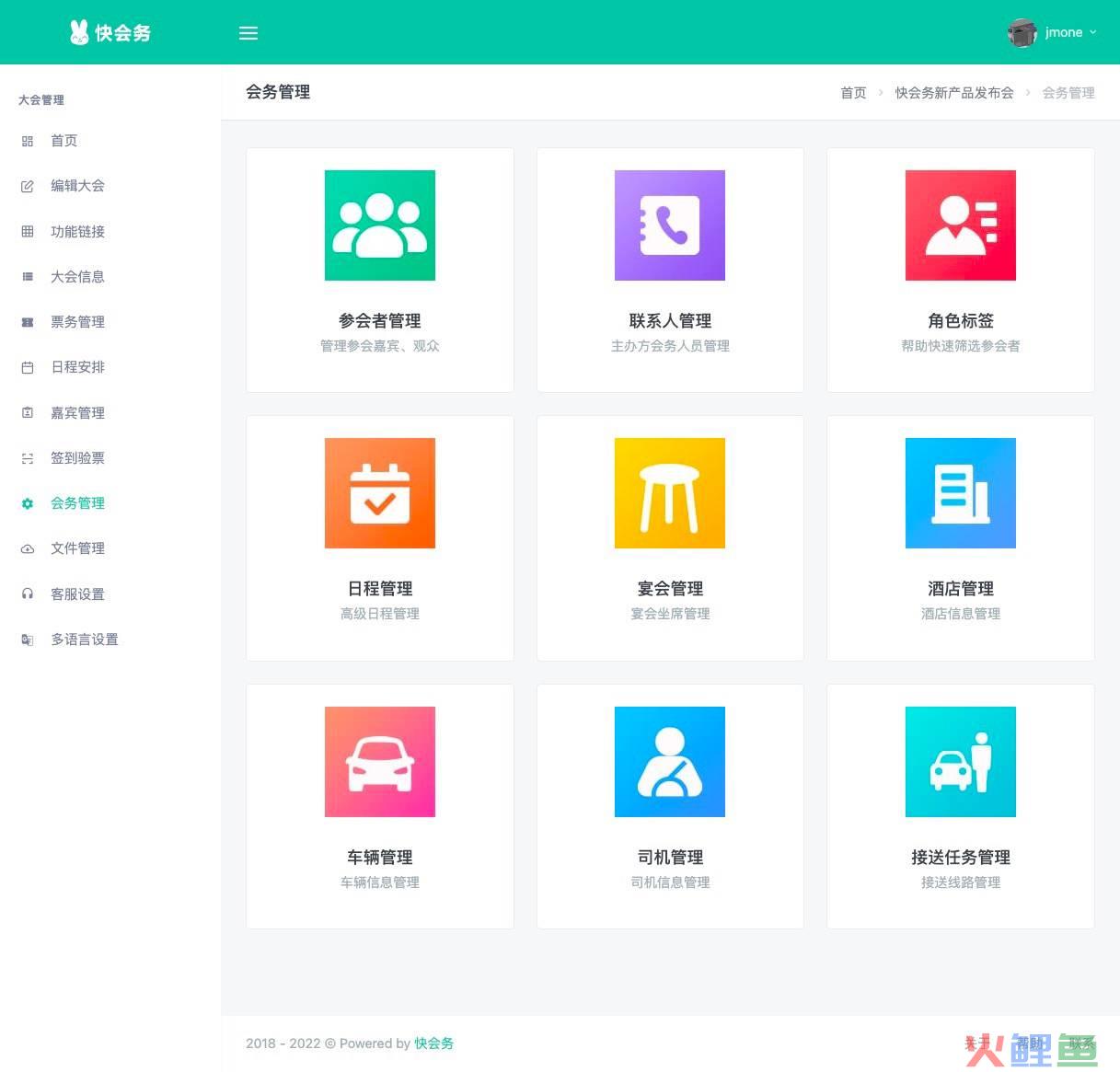Click the 司机管理 card title
Viewport: 1120px width, 1072px height.
[x=670, y=858]
